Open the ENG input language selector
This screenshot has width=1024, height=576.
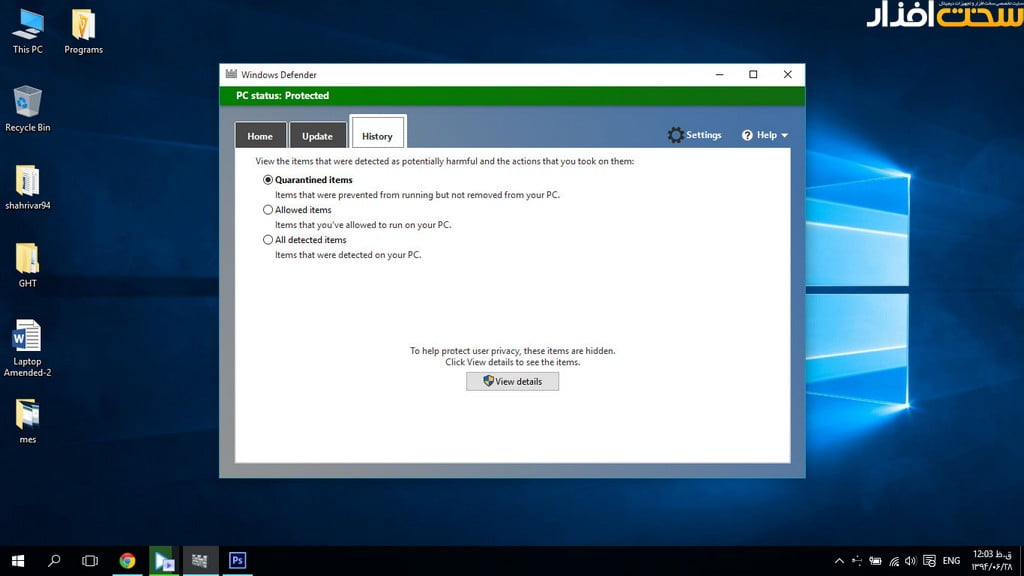pos(952,561)
